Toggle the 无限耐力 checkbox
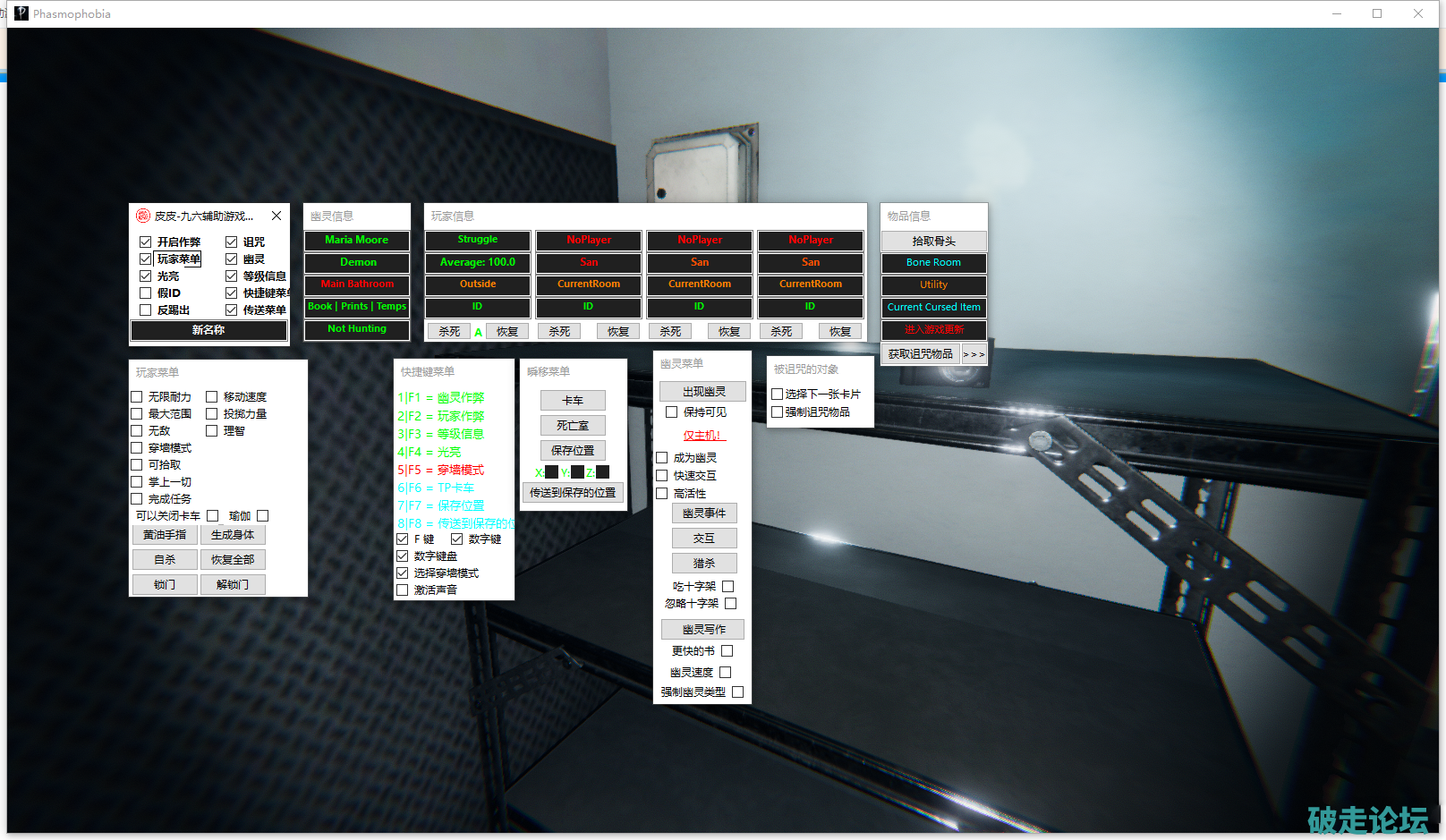This screenshot has height=840, width=1446. [x=137, y=397]
